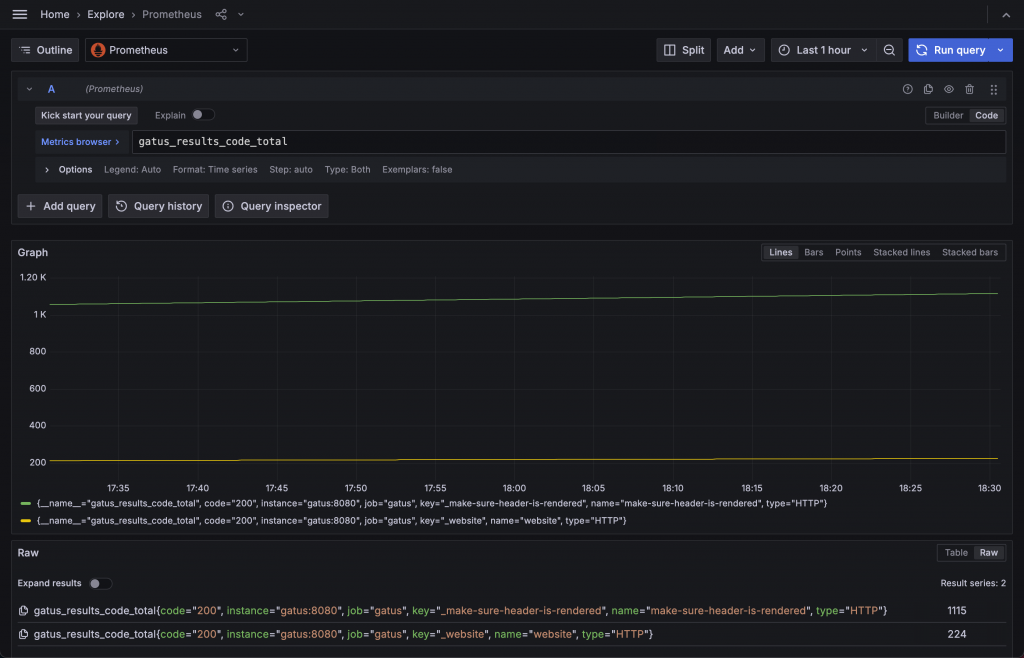
Task: Enable the Expand results switch
Action: point(100,583)
